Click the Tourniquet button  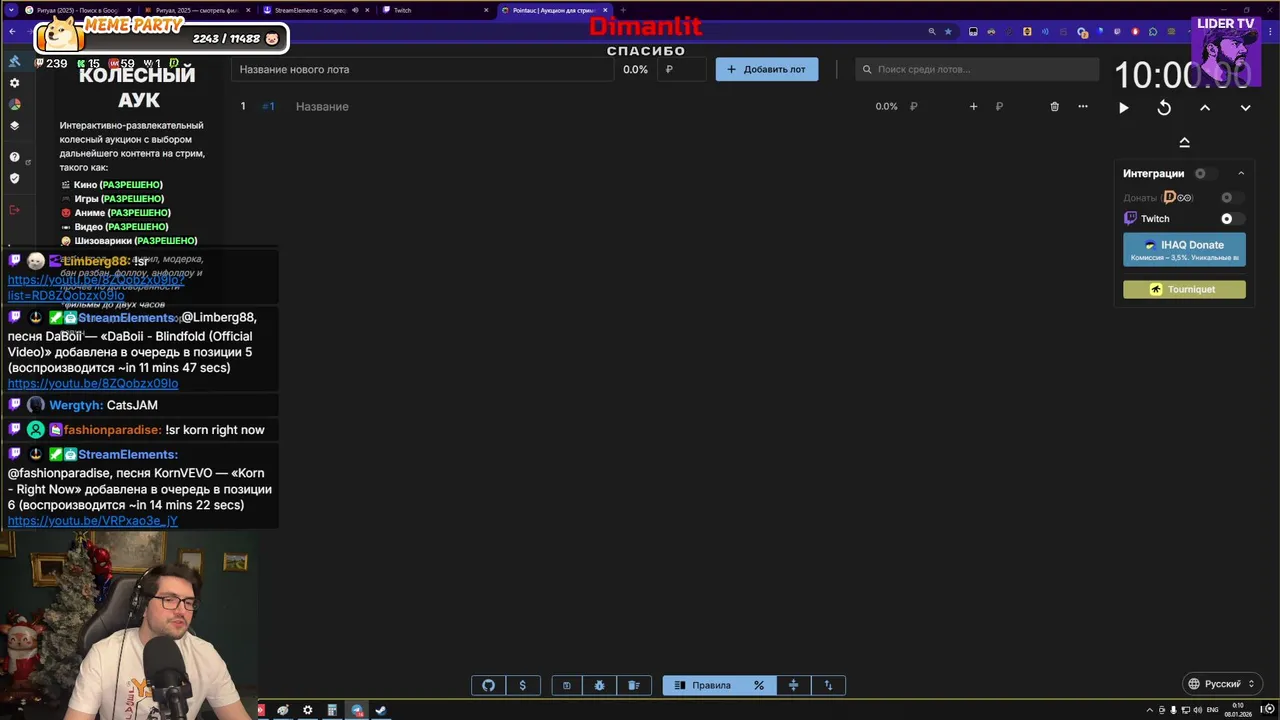coord(1184,289)
